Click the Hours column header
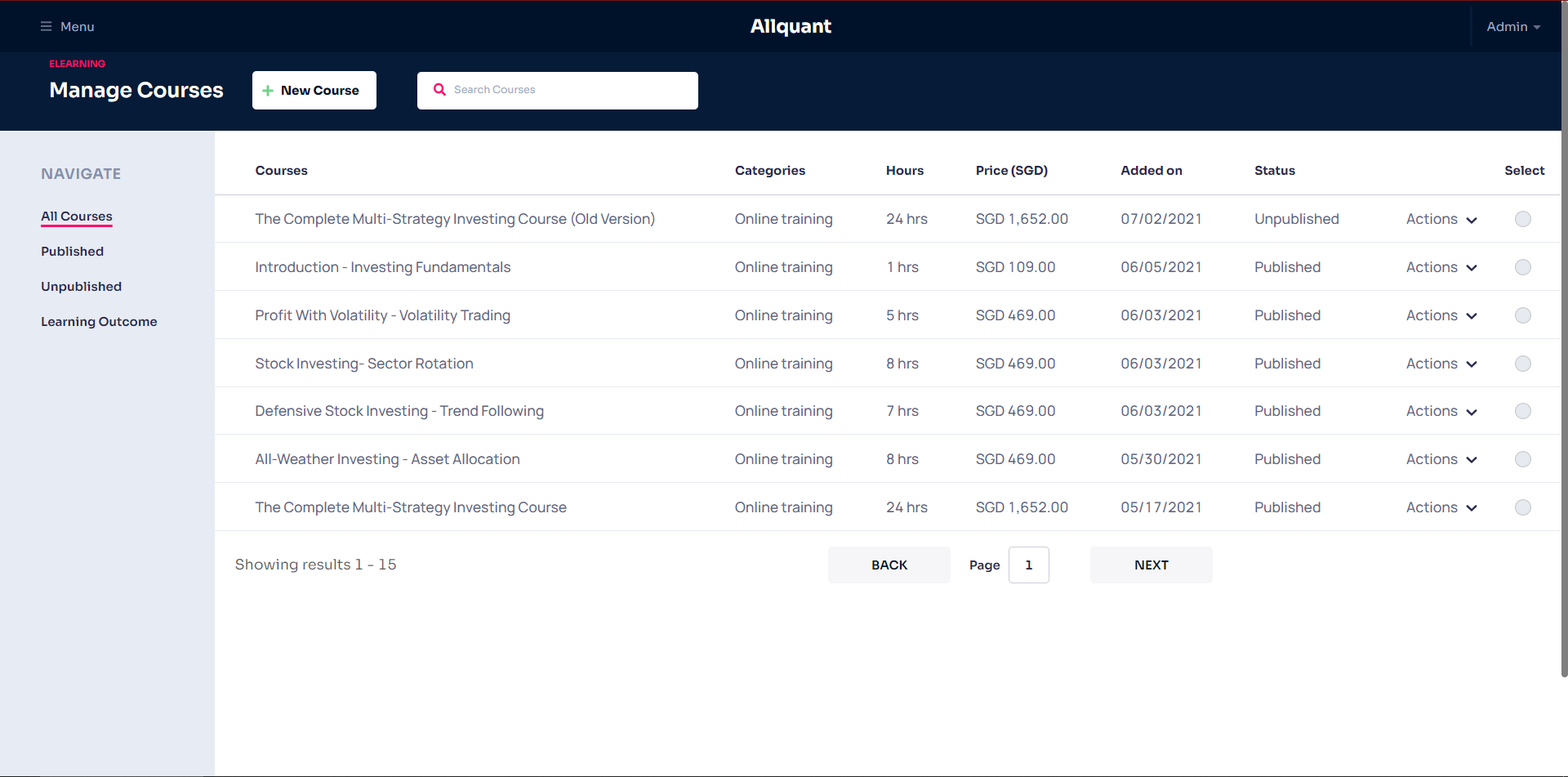The height and width of the screenshot is (777, 1568). [905, 171]
